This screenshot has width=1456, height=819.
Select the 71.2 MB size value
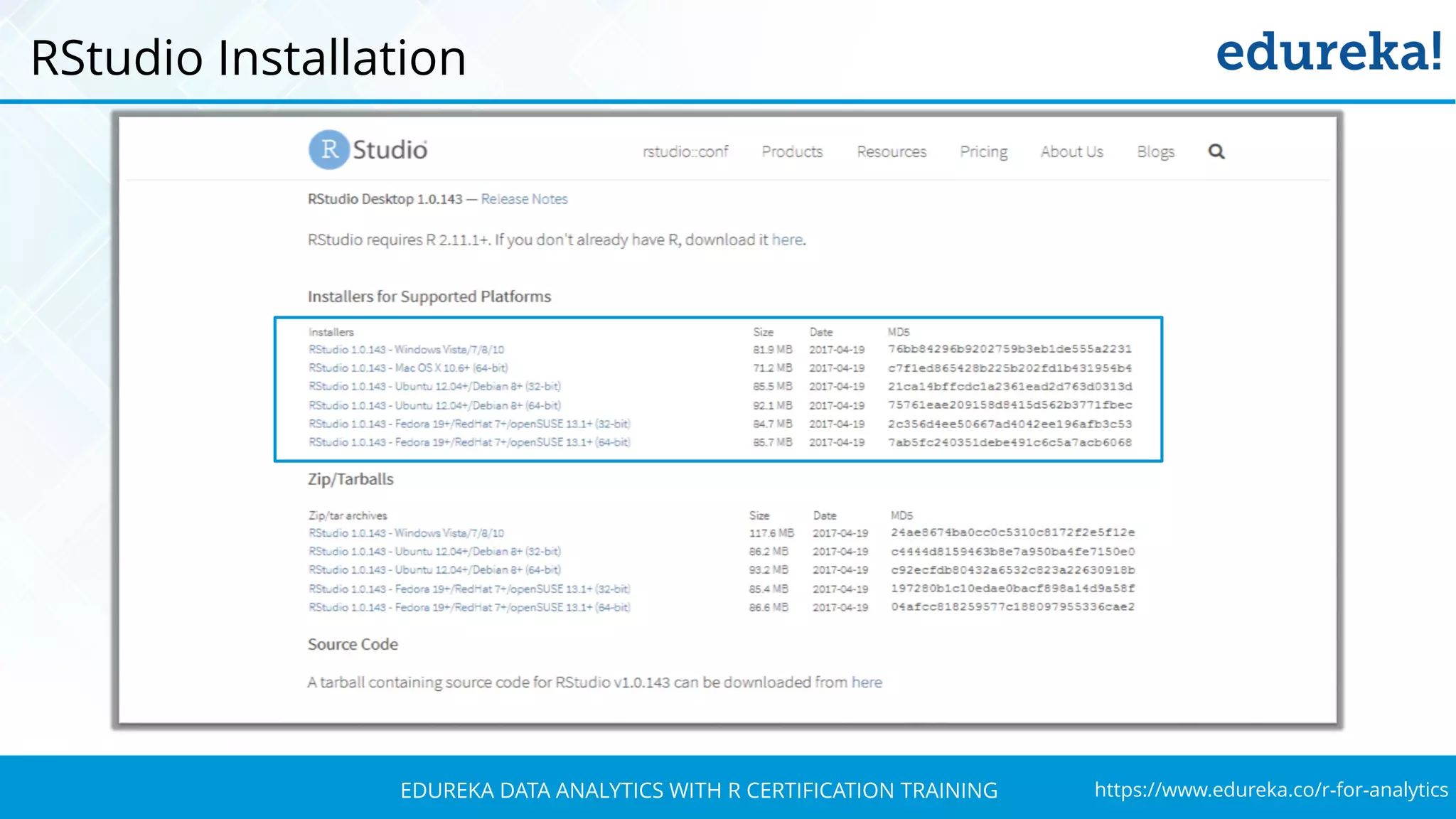tap(773, 368)
